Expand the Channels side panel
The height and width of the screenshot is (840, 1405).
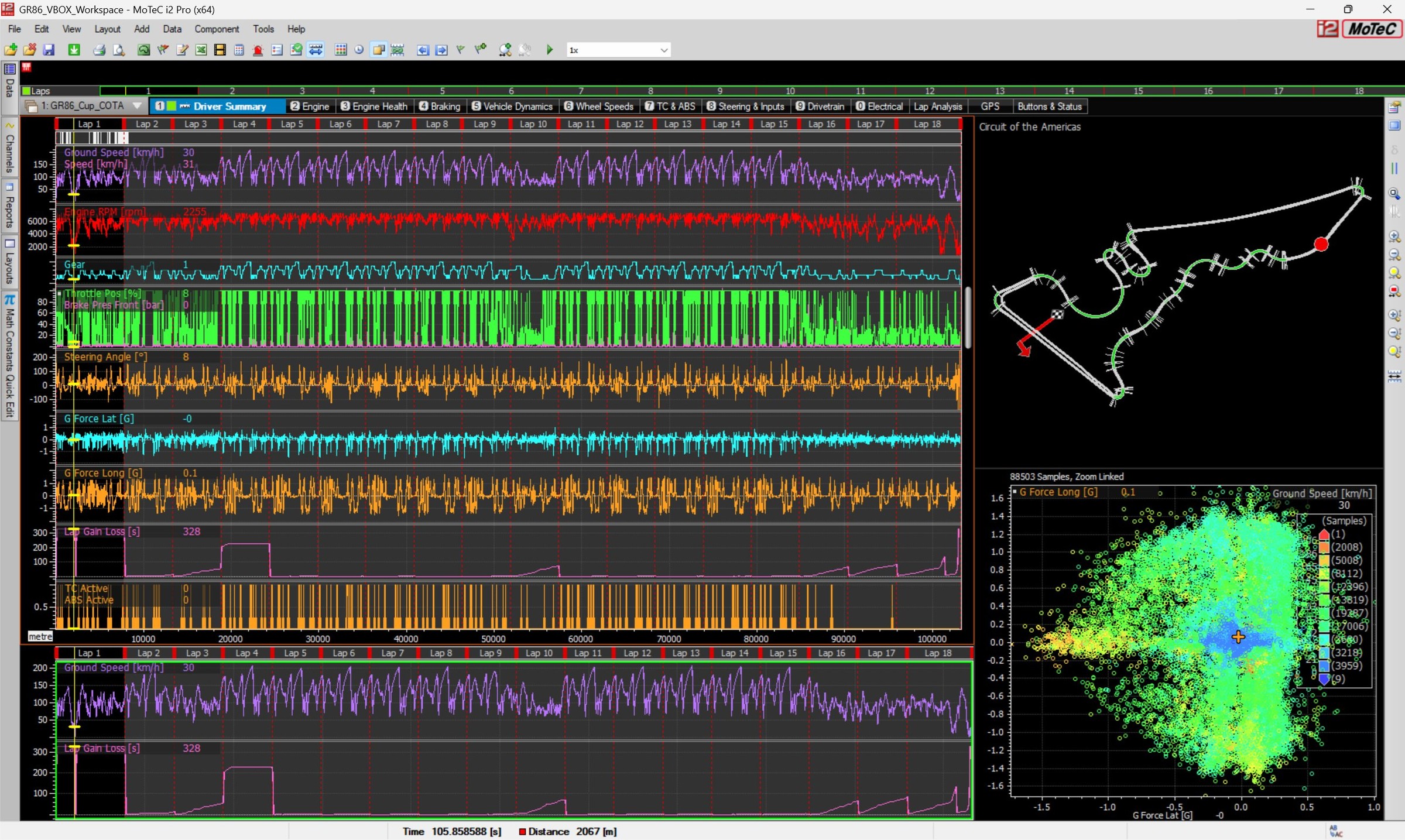pos(9,148)
